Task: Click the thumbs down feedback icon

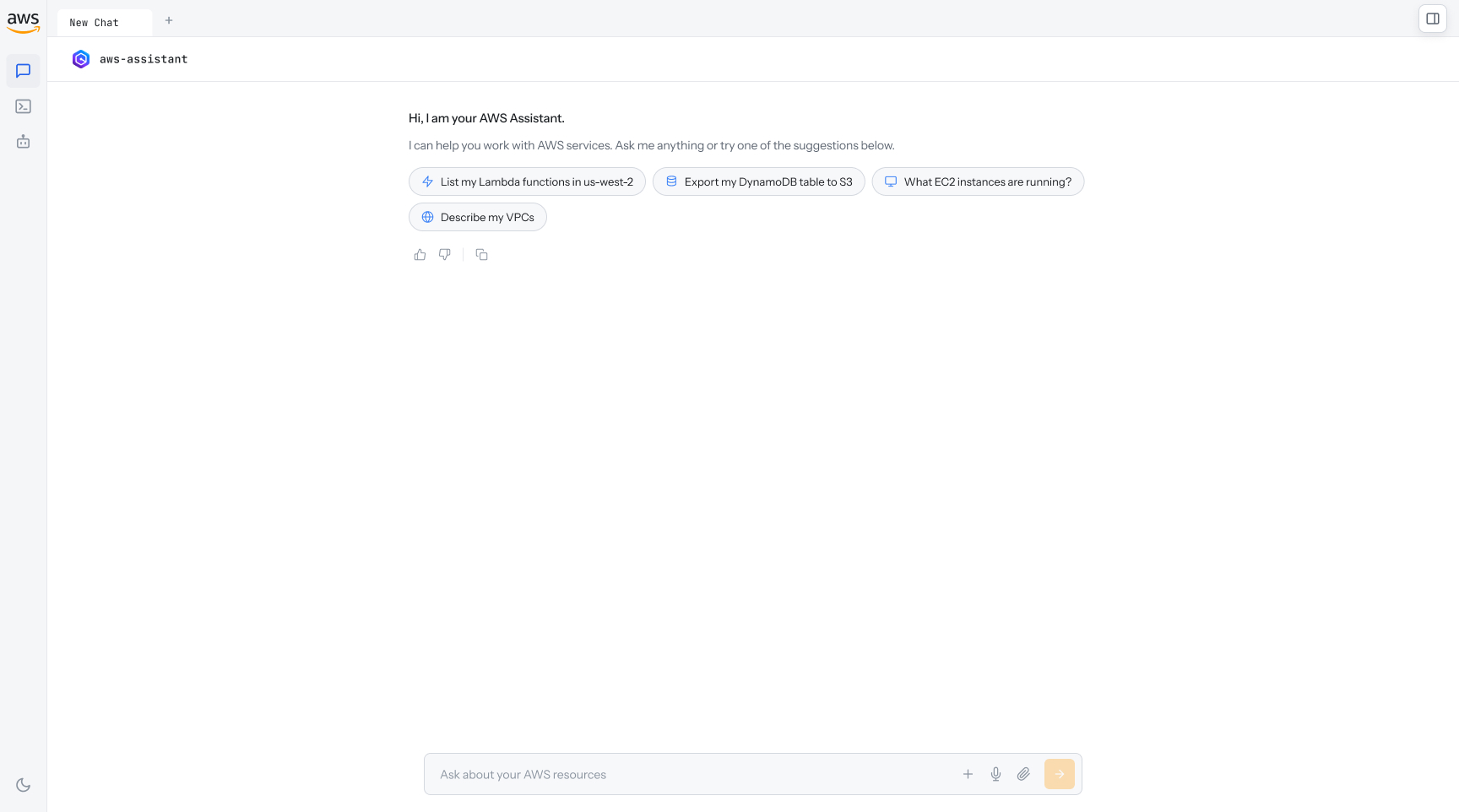Action: (x=445, y=255)
